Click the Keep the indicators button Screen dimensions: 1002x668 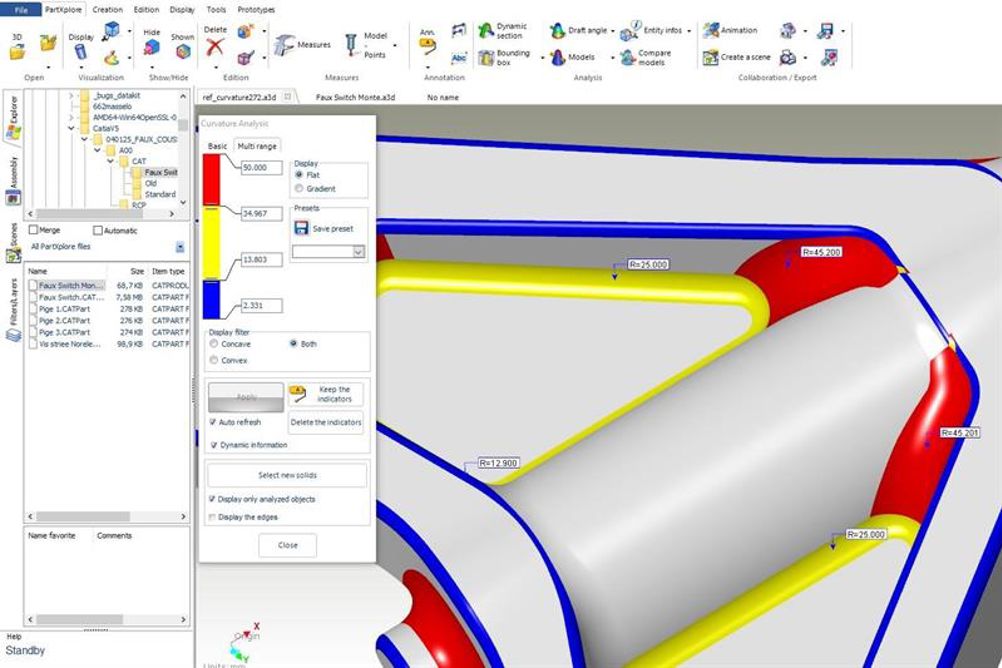(x=326, y=394)
